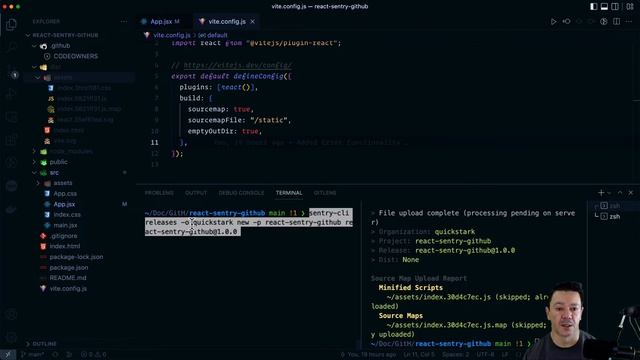Open CODEOWNERS file in explorer
The height and width of the screenshot is (360, 640).
76,56
